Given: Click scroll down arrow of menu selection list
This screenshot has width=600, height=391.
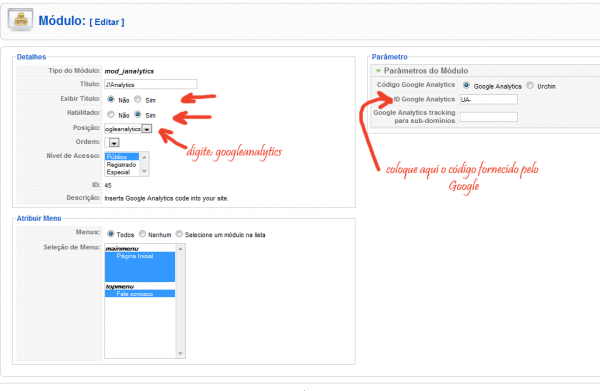Looking at the screenshot, I should click(180, 354).
